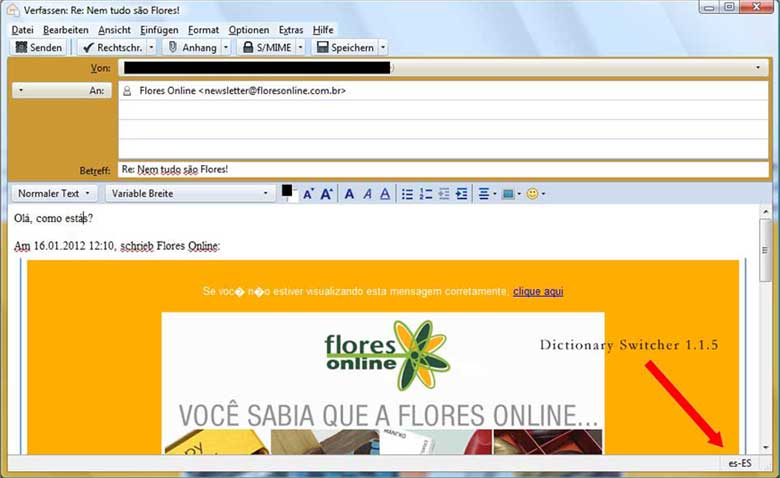Open the insert image/object dropdown
This screenshot has height=478, width=780.
(511, 194)
